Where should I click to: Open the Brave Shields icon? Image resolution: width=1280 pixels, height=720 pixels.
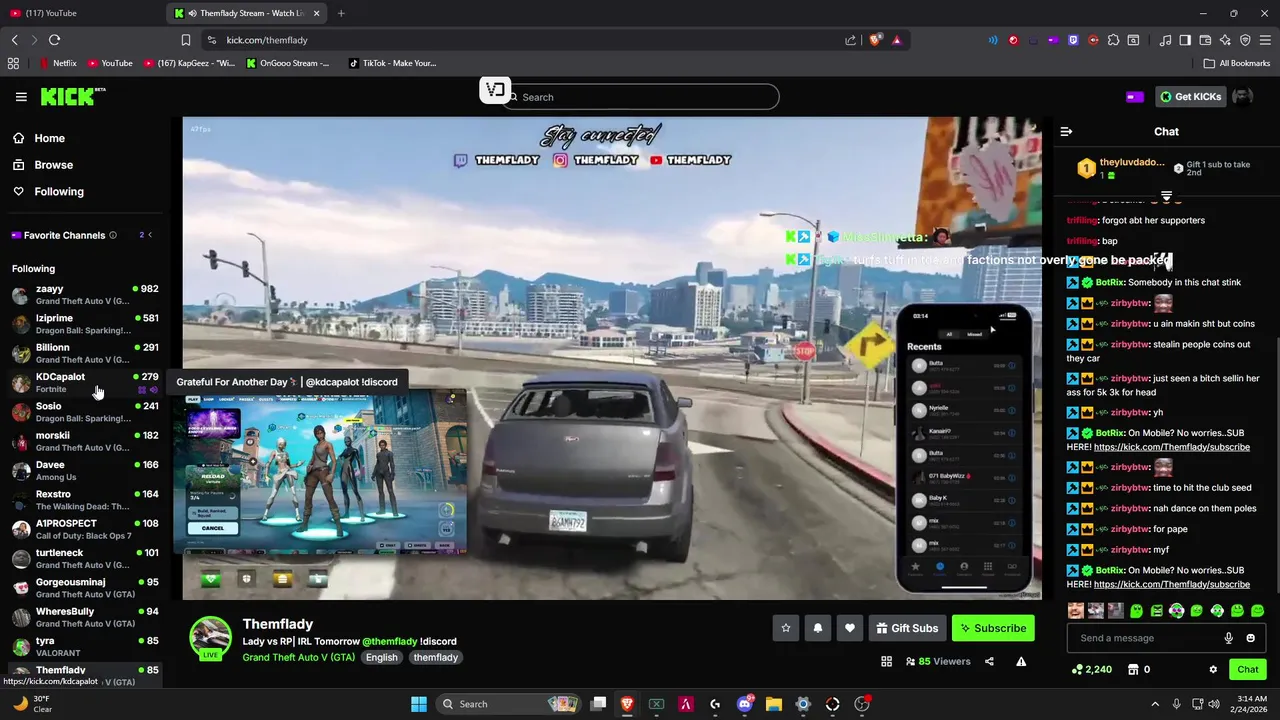tap(876, 40)
